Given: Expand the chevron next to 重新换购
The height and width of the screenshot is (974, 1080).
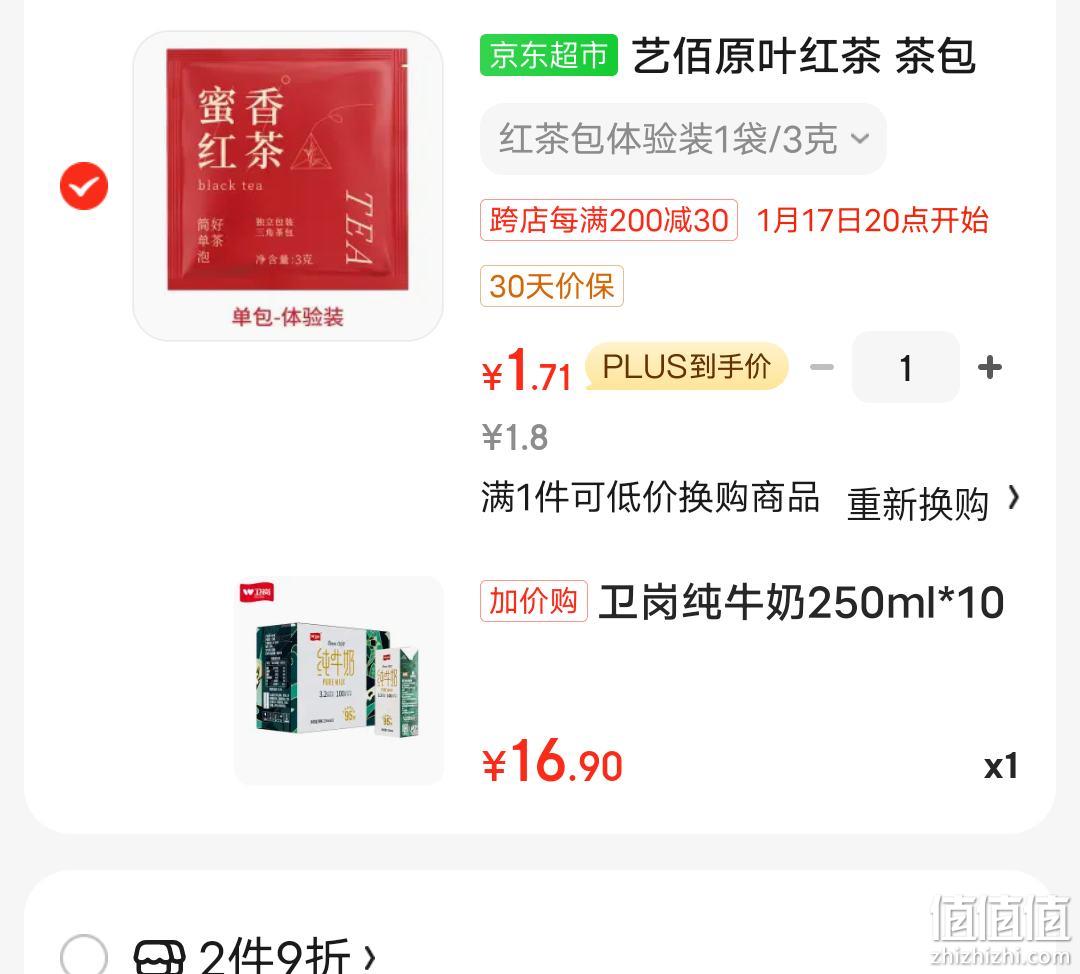Looking at the screenshot, I should click(1013, 497).
